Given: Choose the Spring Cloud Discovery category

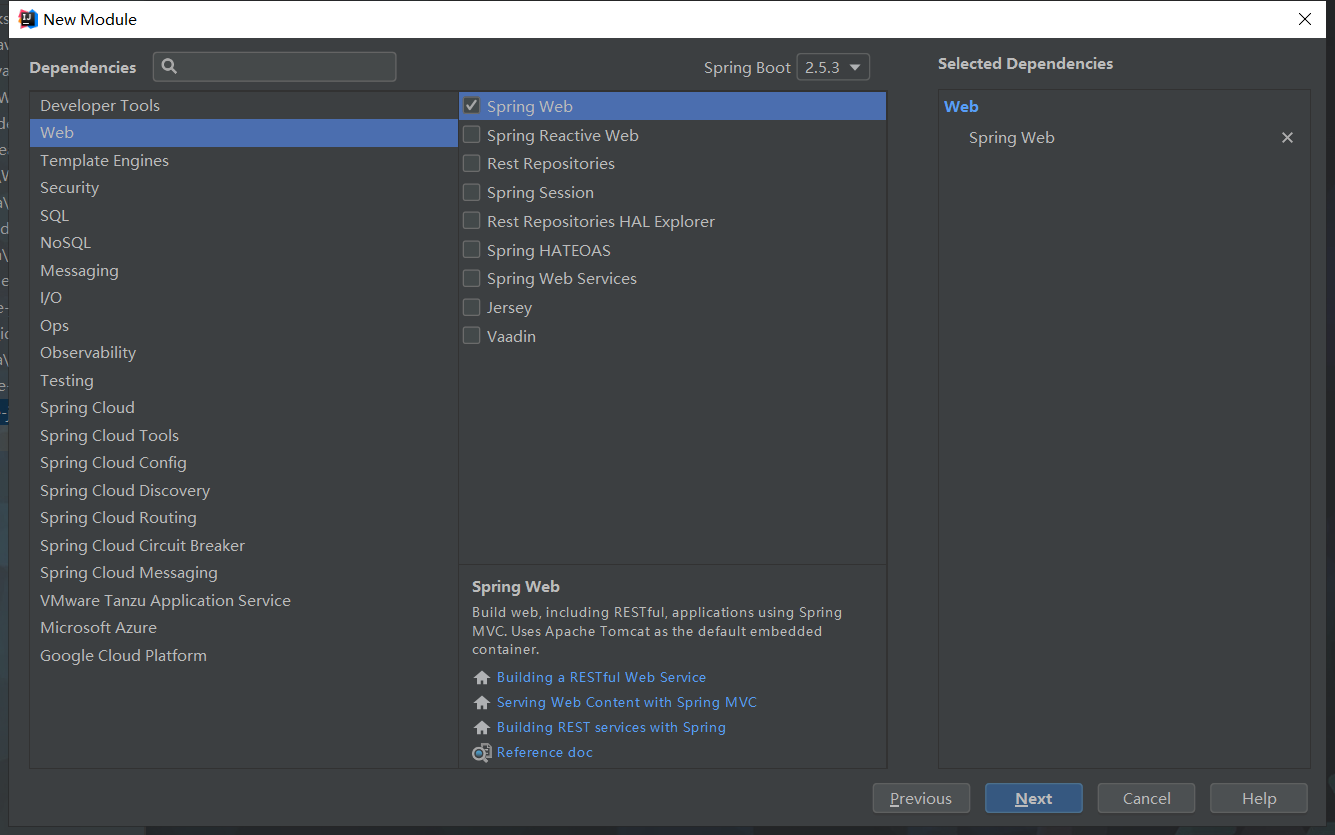Looking at the screenshot, I should (x=125, y=491).
